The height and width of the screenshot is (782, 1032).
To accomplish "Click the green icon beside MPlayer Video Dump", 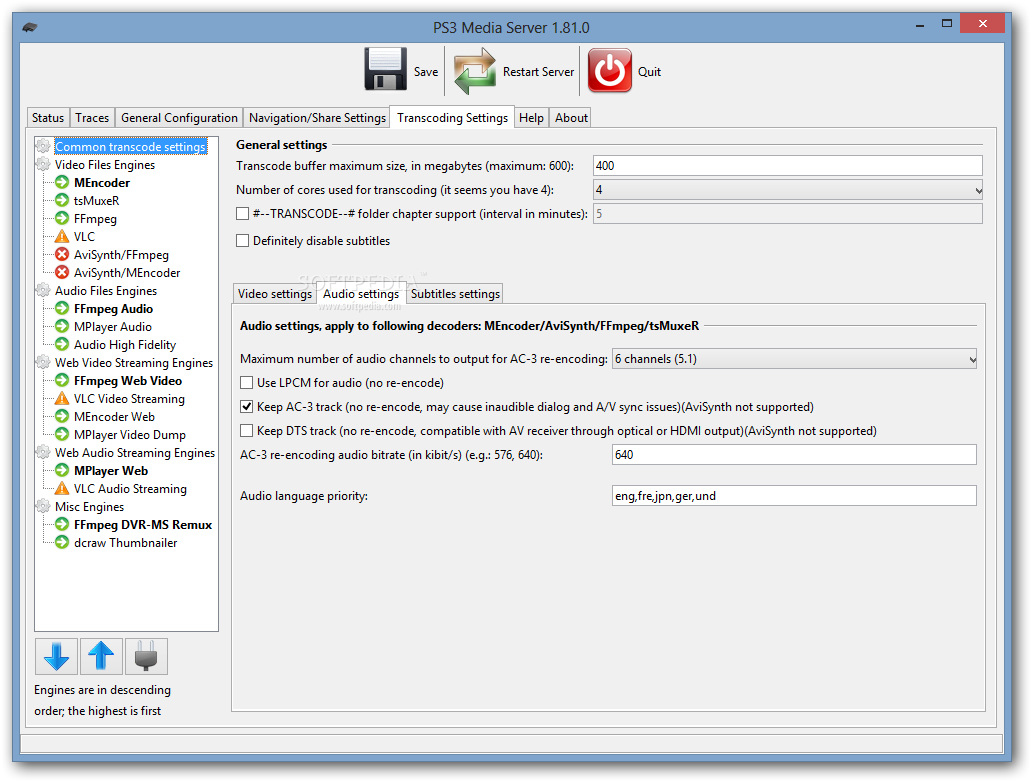I will pyautogui.click(x=62, y=434).
